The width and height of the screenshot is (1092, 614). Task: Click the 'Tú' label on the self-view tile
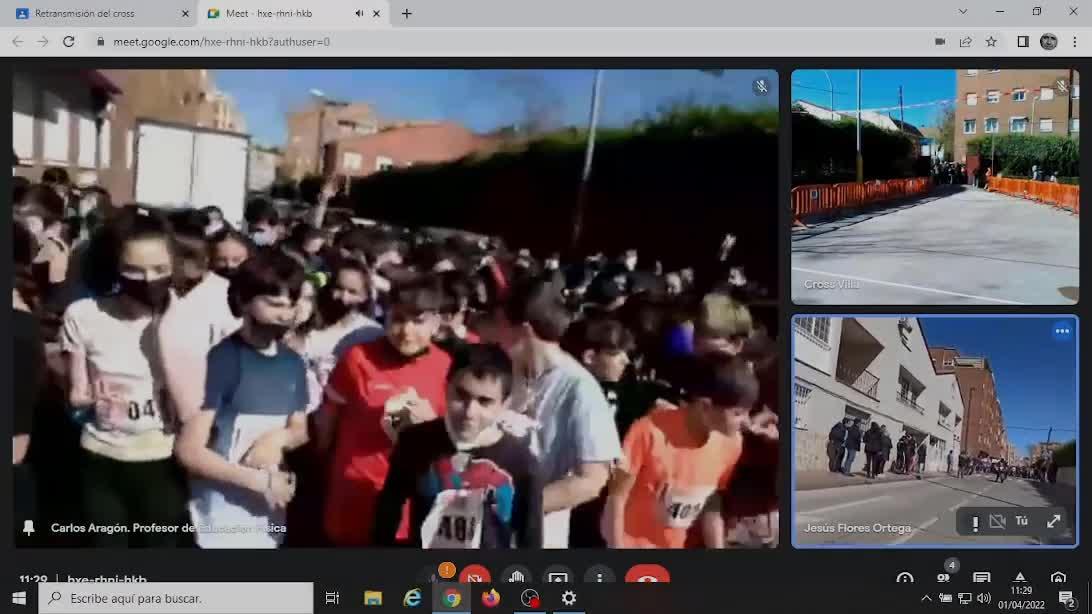tap(1022, 521)
